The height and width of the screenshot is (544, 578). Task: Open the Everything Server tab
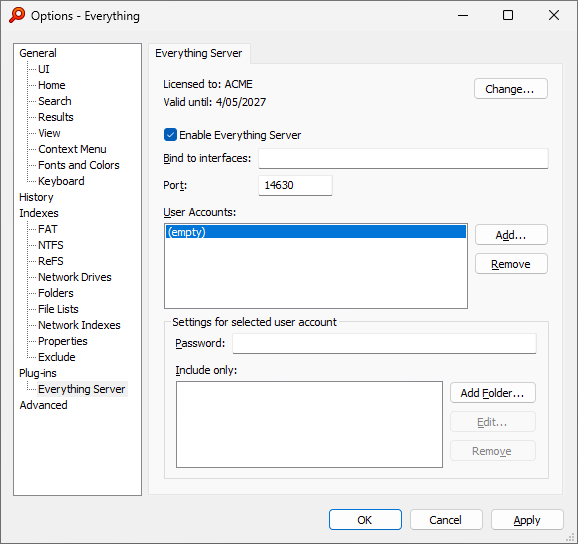tap(199, 53)
